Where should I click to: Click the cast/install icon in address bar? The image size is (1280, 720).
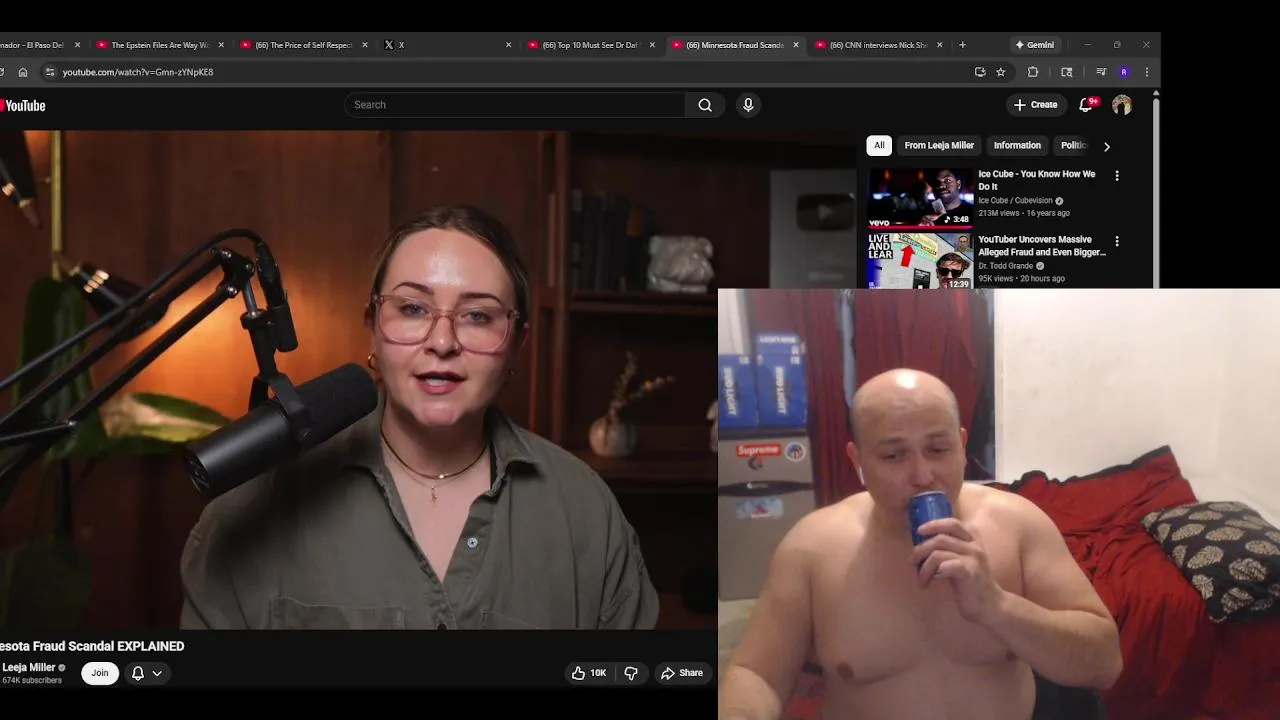click(980, 72)
